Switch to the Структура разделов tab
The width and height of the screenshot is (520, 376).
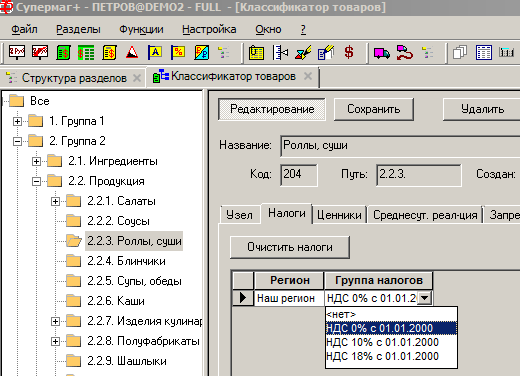[74, 78]
